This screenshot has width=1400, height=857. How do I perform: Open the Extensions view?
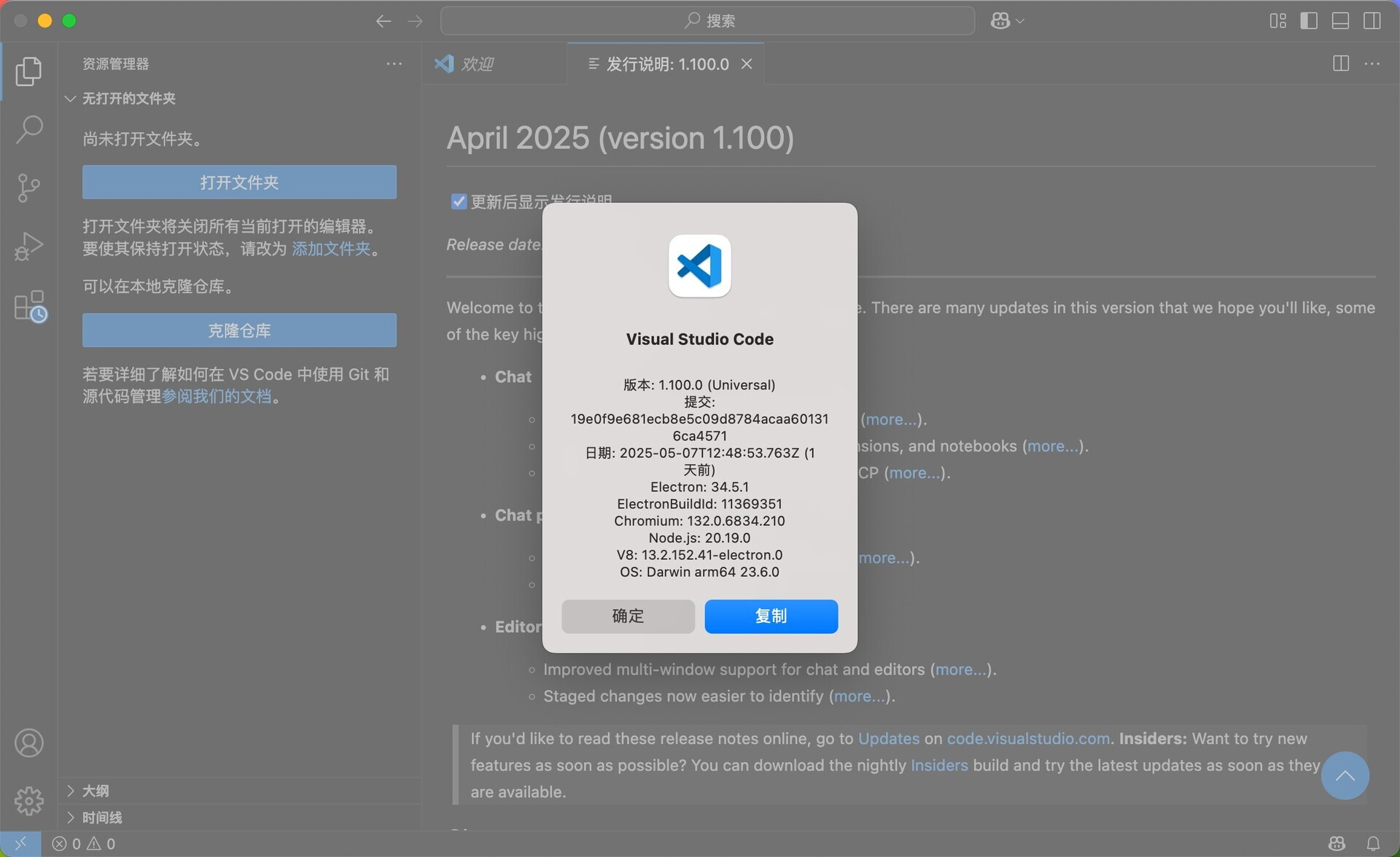coord(30,306)
